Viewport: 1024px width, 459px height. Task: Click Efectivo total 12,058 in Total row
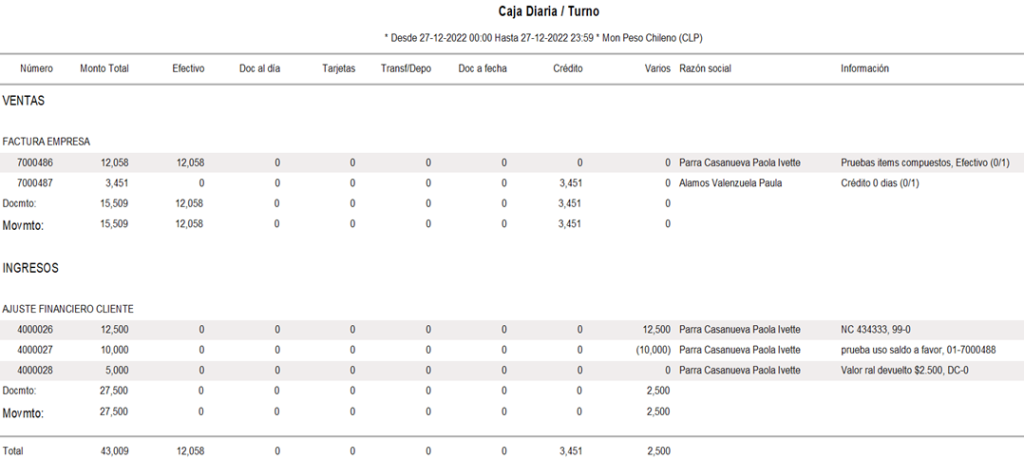pos(190,451)
